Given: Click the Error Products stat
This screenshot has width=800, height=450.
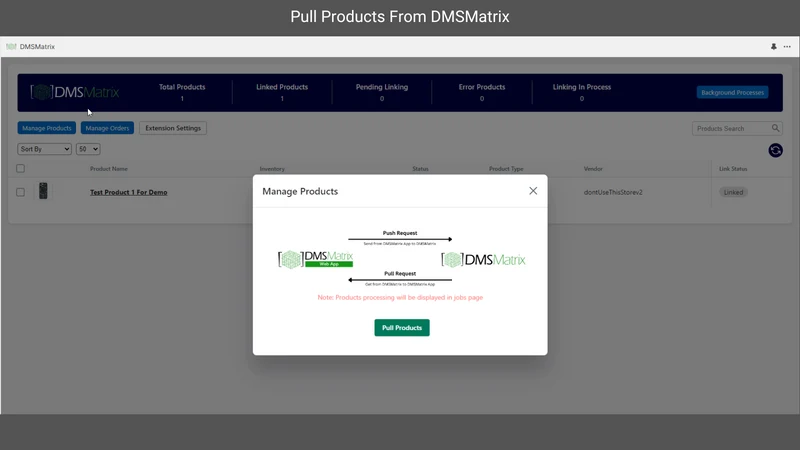Looking at the screenshot, I should click(x=482, y=92).
